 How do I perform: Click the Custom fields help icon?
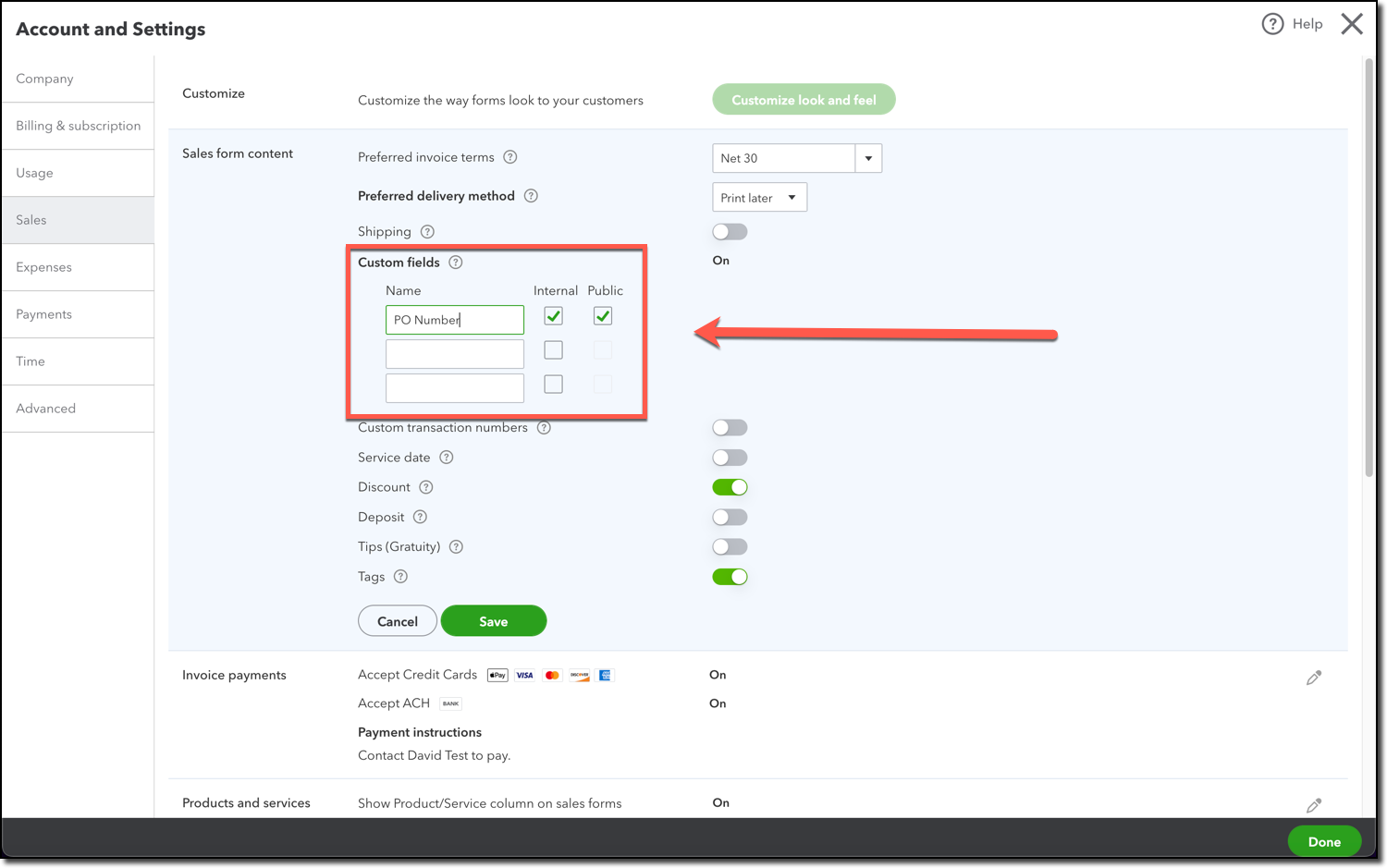coord(455,263)
